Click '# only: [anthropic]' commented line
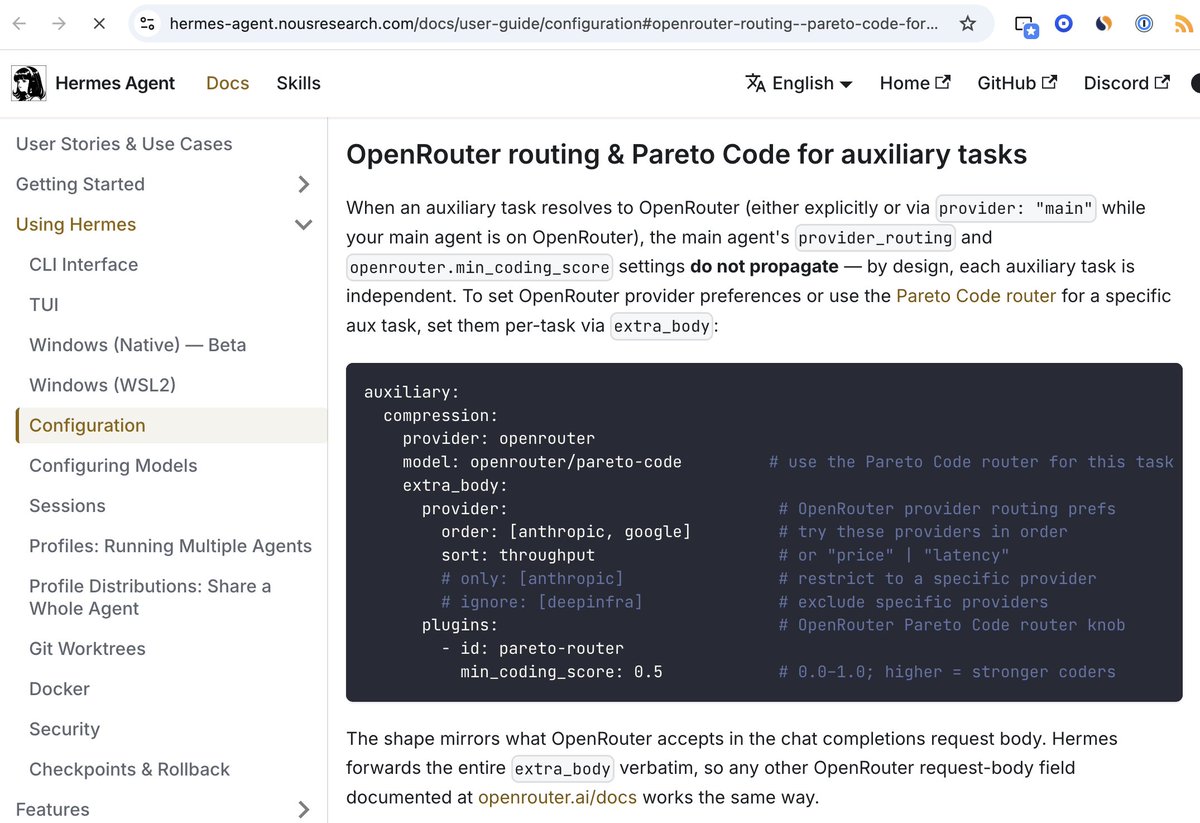The image size is (1200, 823). (532, 578)
